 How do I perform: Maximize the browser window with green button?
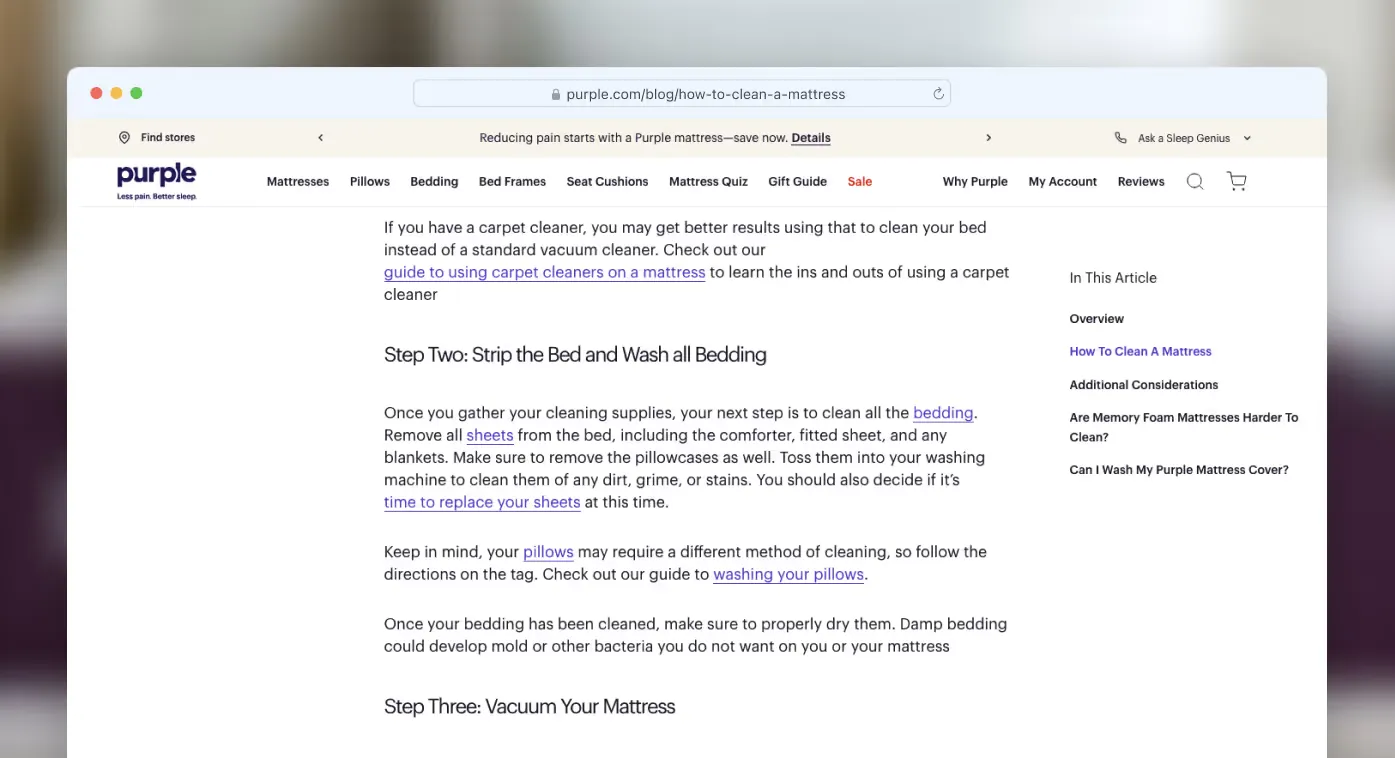(136, 93)
